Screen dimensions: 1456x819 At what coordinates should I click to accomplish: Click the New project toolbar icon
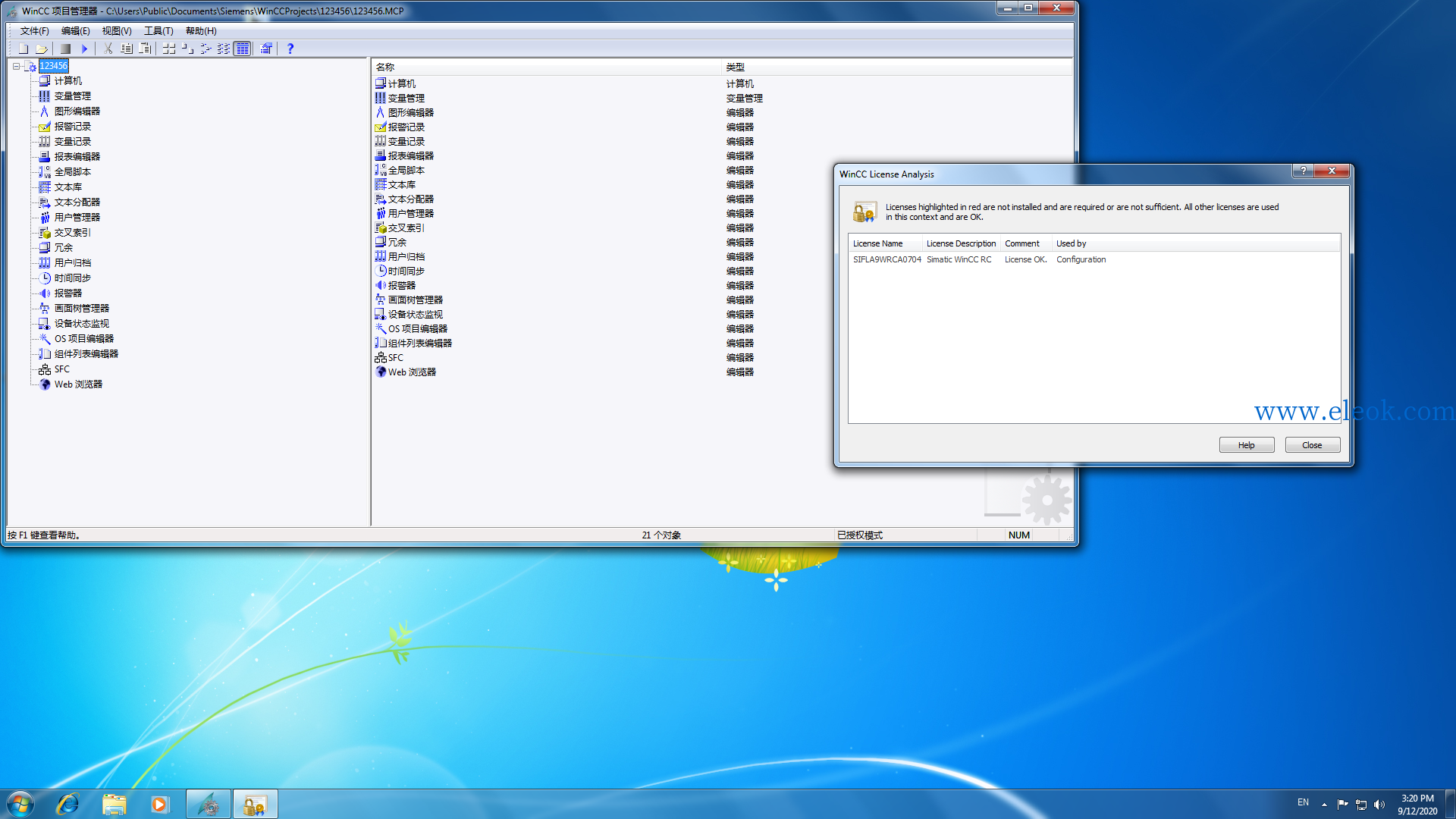point(24,49)
